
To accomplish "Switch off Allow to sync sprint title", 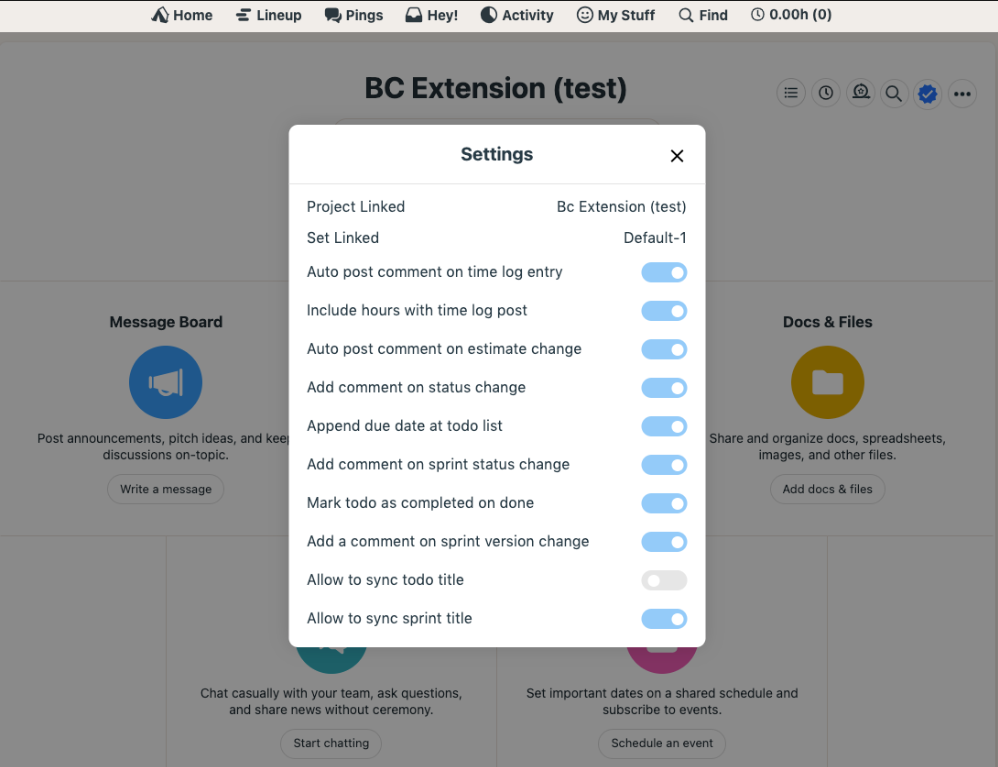I will click(664, 619).
